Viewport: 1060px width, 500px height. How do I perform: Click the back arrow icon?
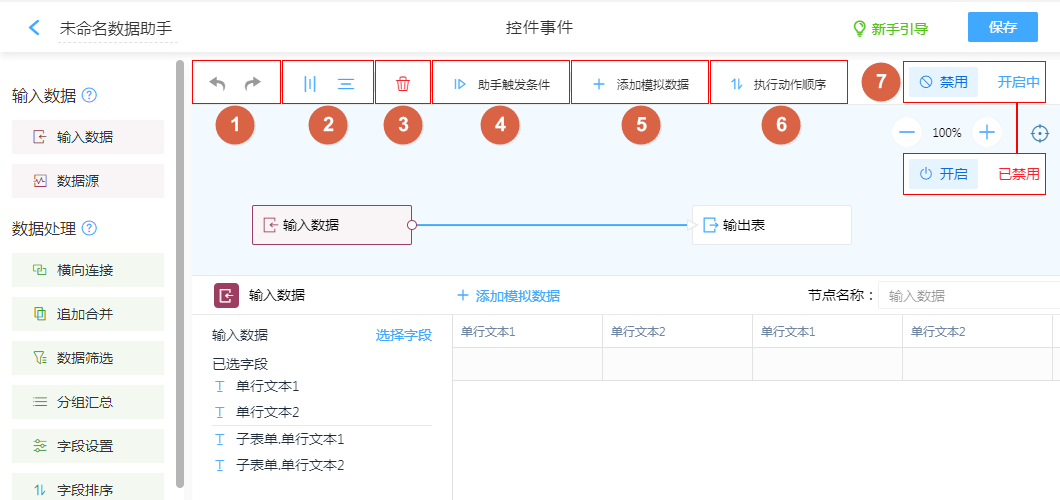pos(35,27)
